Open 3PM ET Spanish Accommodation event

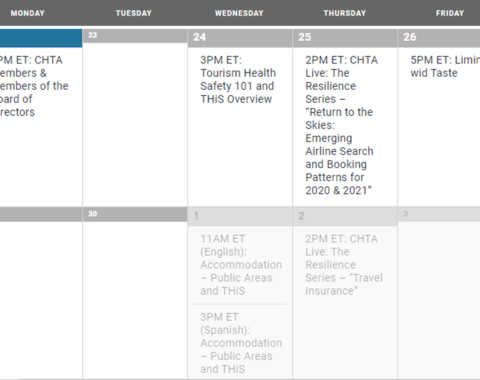click(241, 343)
